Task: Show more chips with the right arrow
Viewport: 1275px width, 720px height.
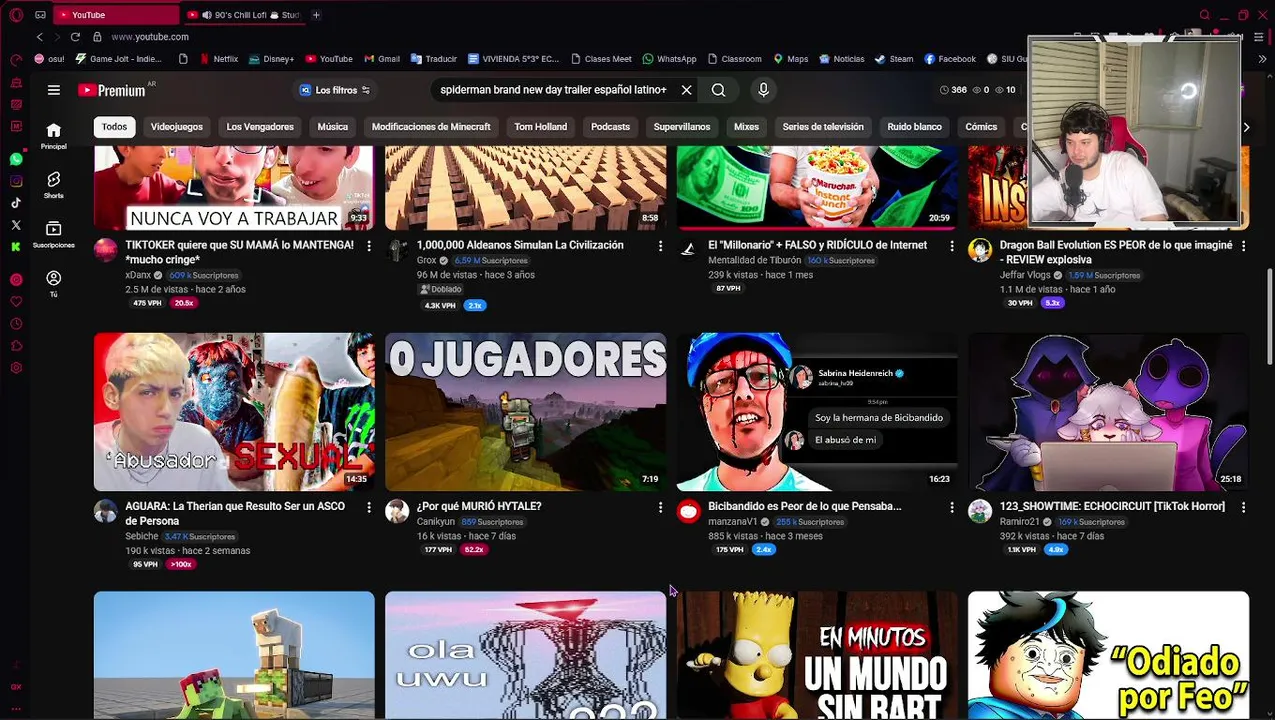Action: 1246,127
